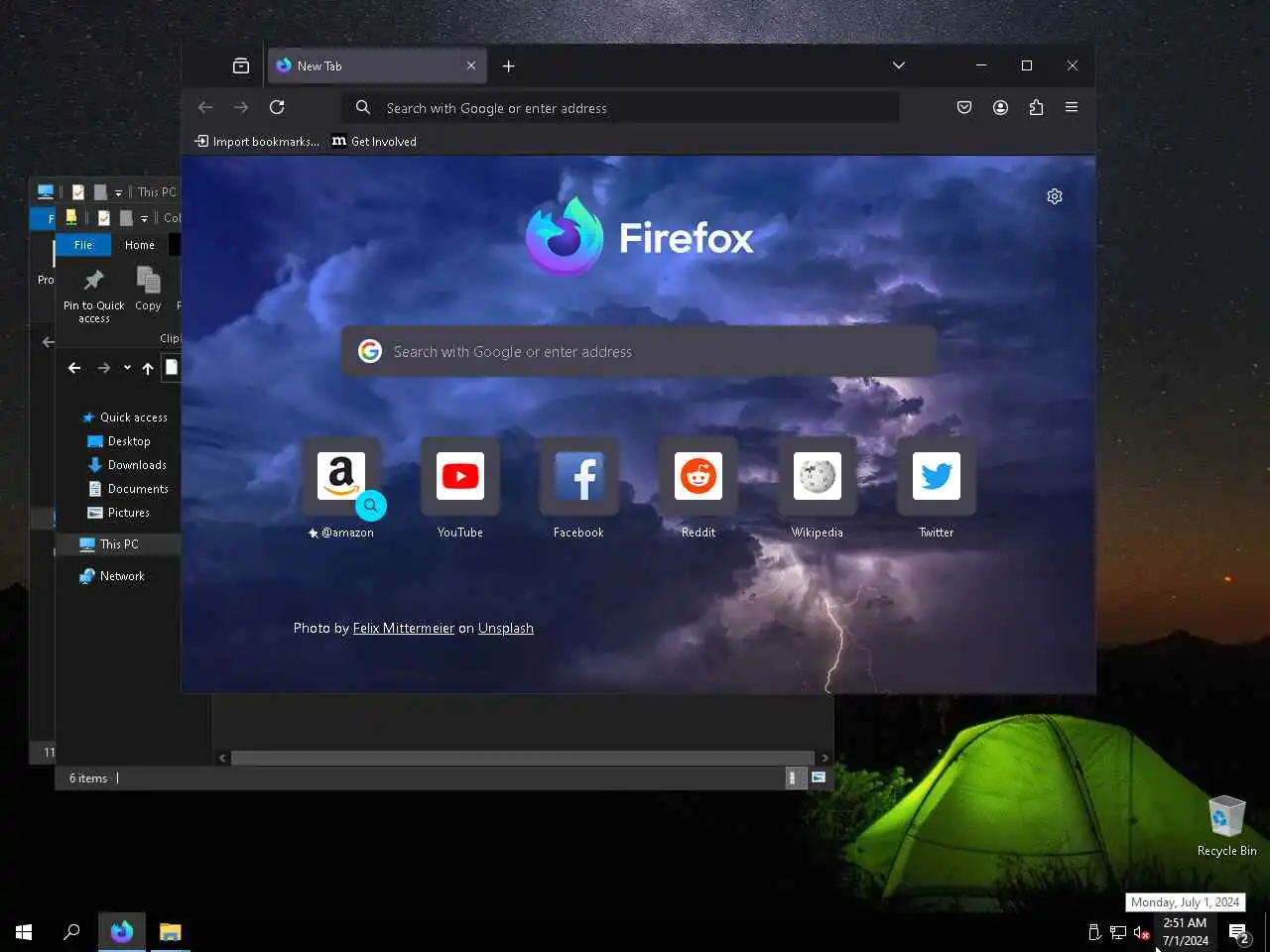This screenshot has width=1270, height=952.
Task: Select the New Tab browser tab
Action: click(x=377, y=65)
